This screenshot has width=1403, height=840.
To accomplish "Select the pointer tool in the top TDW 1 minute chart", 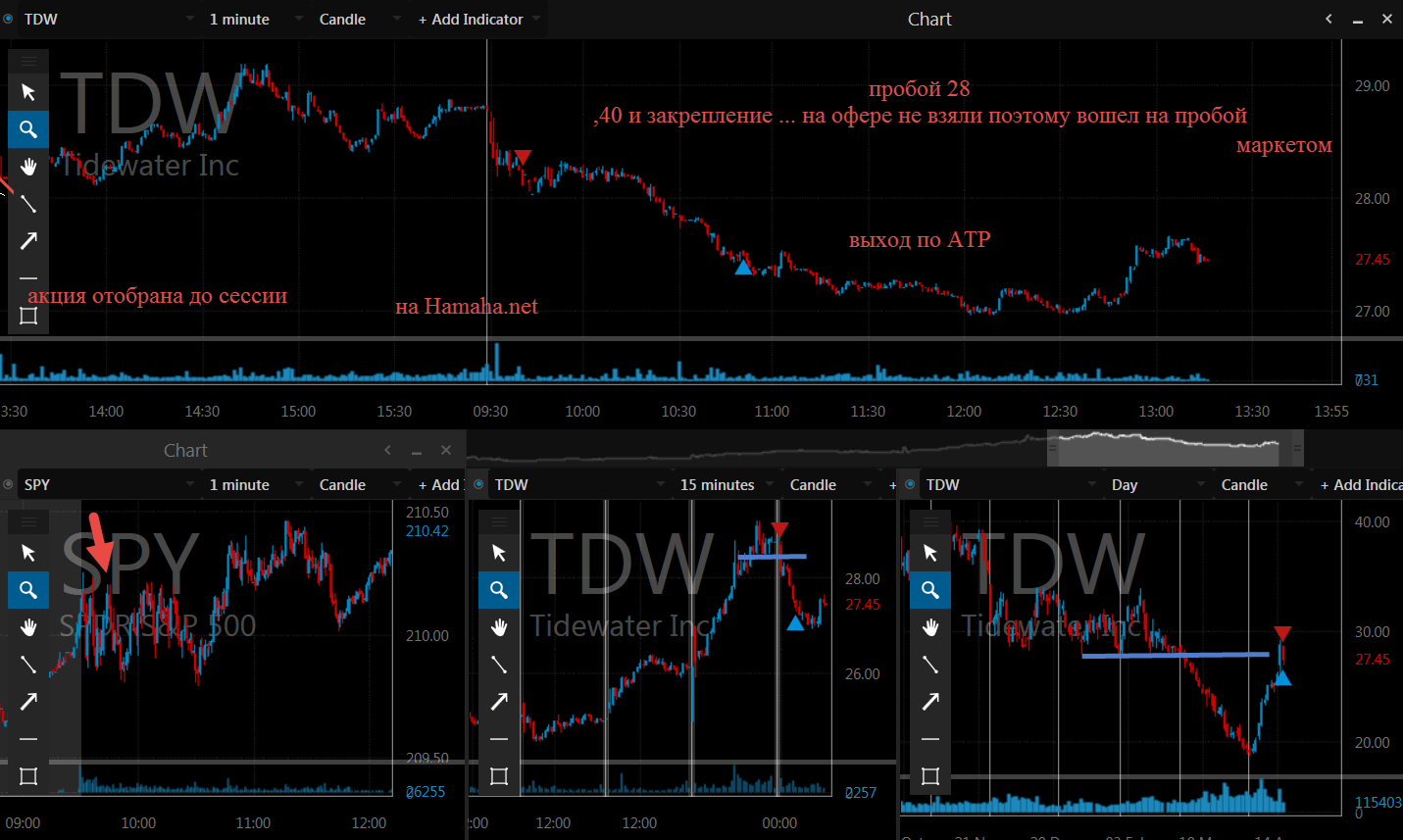I will [x=28, y=92].
